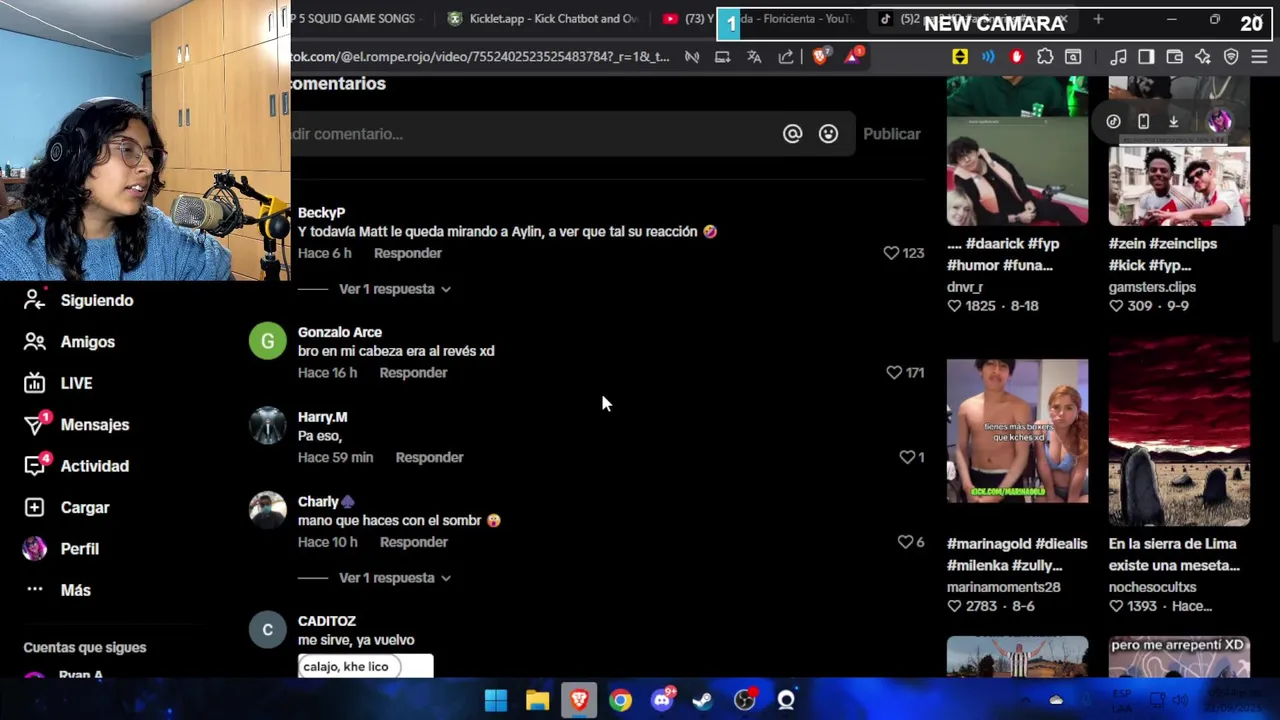Click the install app icon in address bar

[722, 57]
